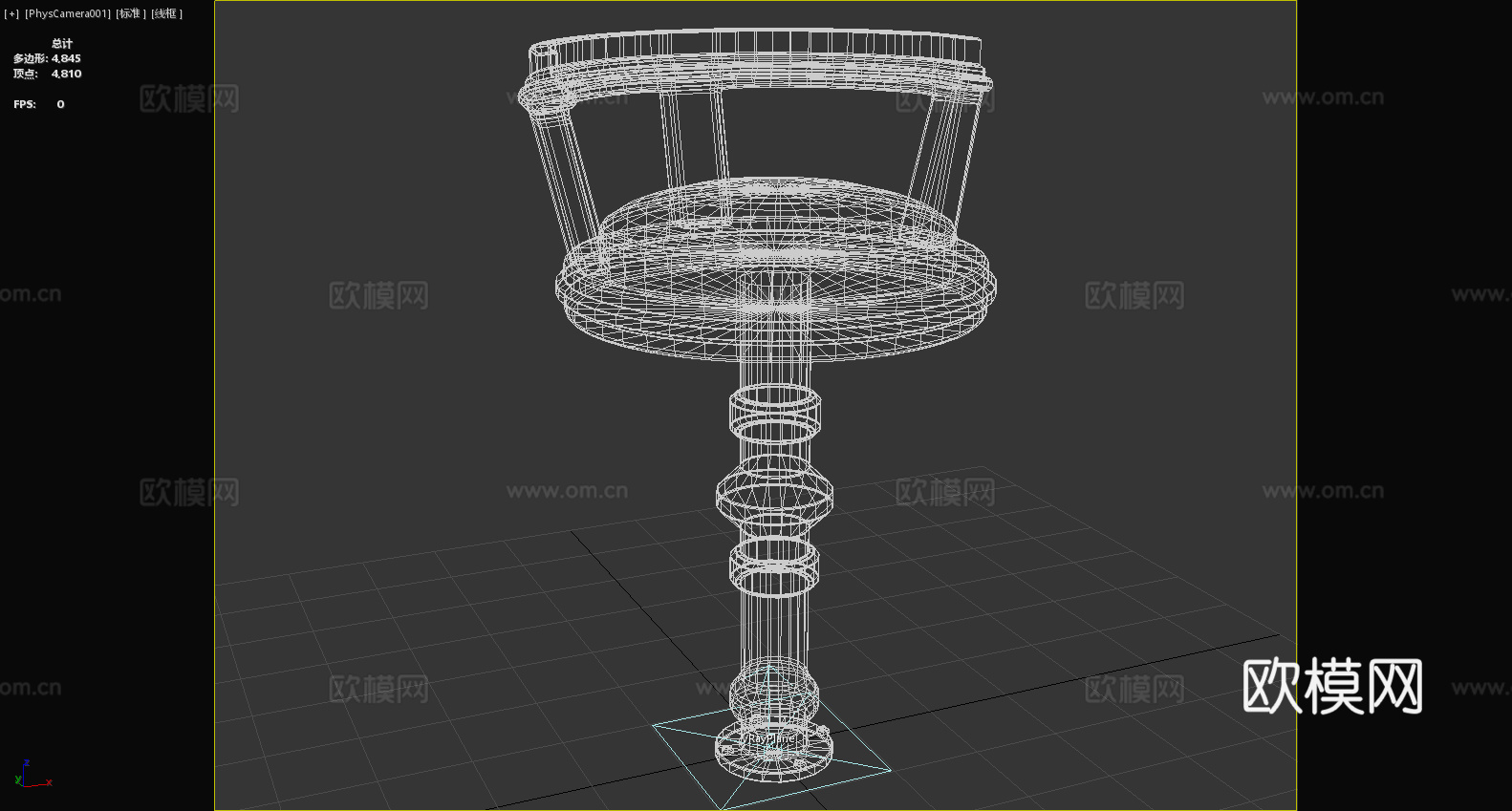Open the [+] viewport general menu
Viewport: 1512px width, 811px height.
[11, 13]
